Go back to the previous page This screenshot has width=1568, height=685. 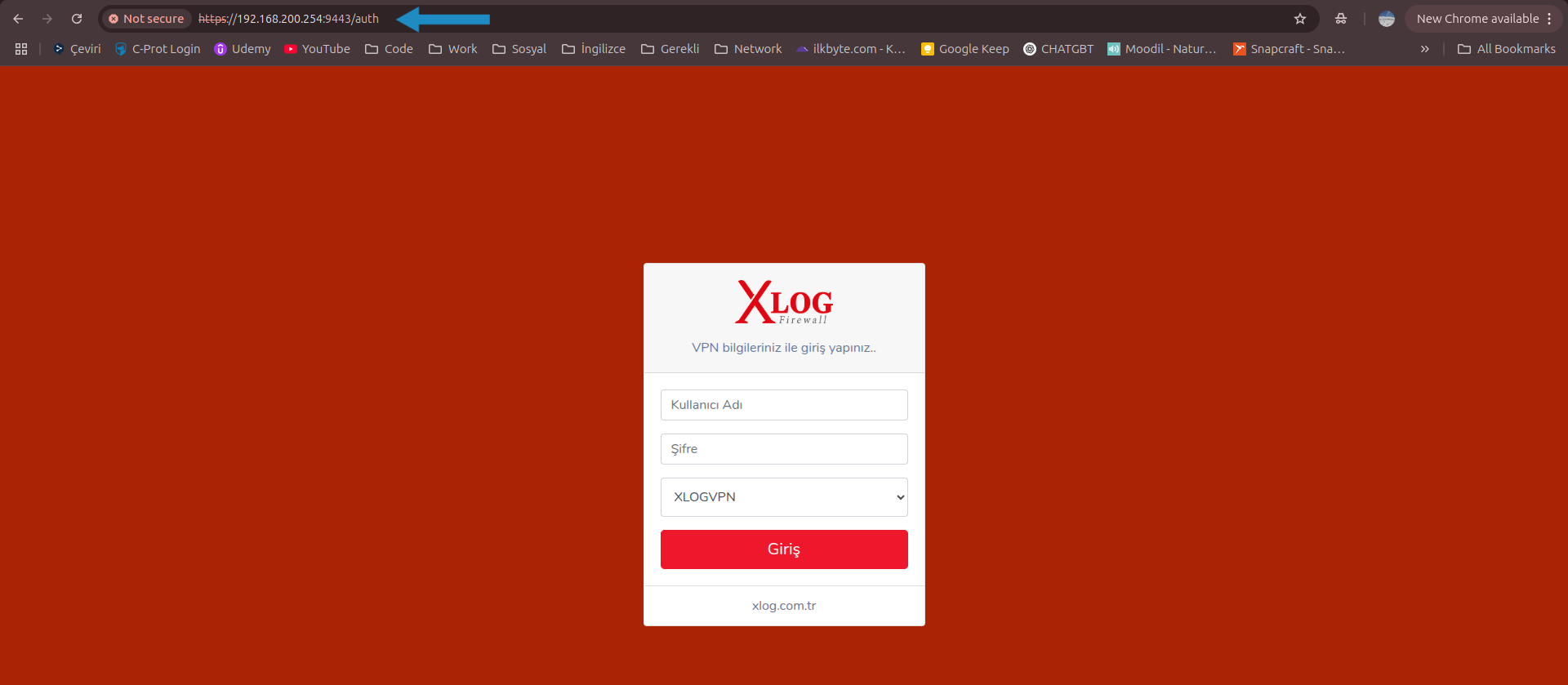[x=18, y=19]
